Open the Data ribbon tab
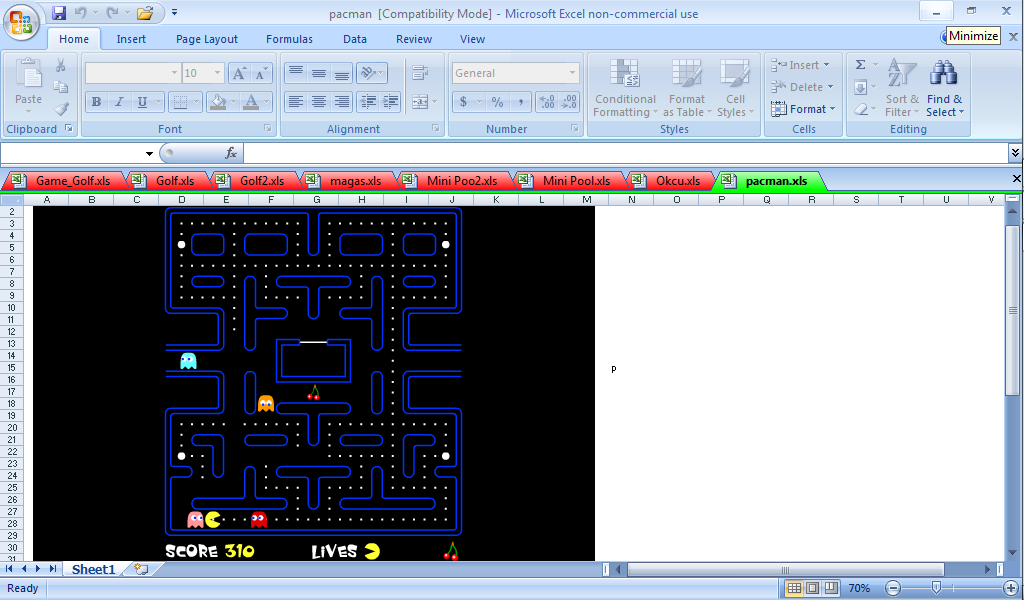The height and width of the screenshot is (600, 1024). click(355, 39)
